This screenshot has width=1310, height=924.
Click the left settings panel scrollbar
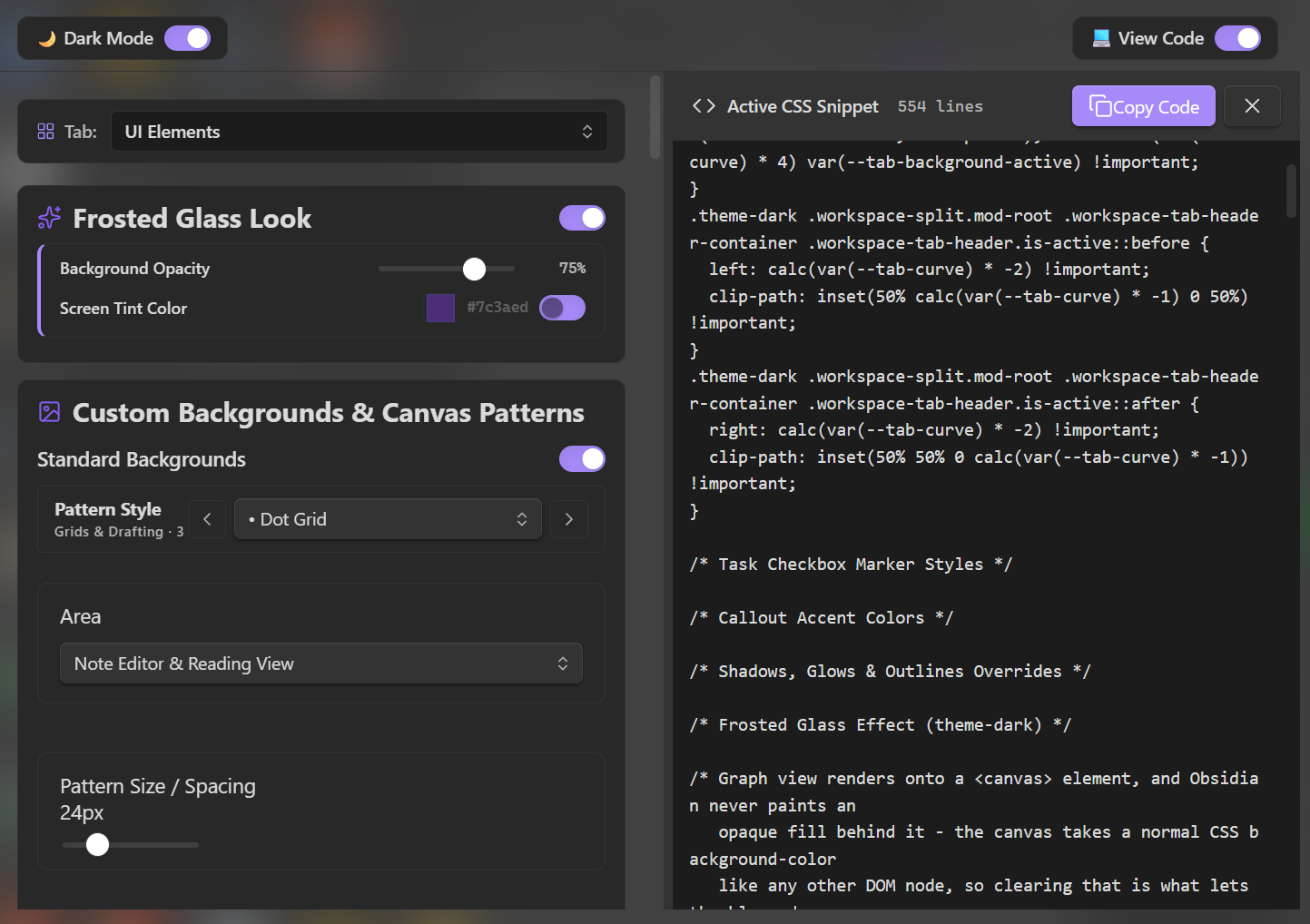(655, 117)
